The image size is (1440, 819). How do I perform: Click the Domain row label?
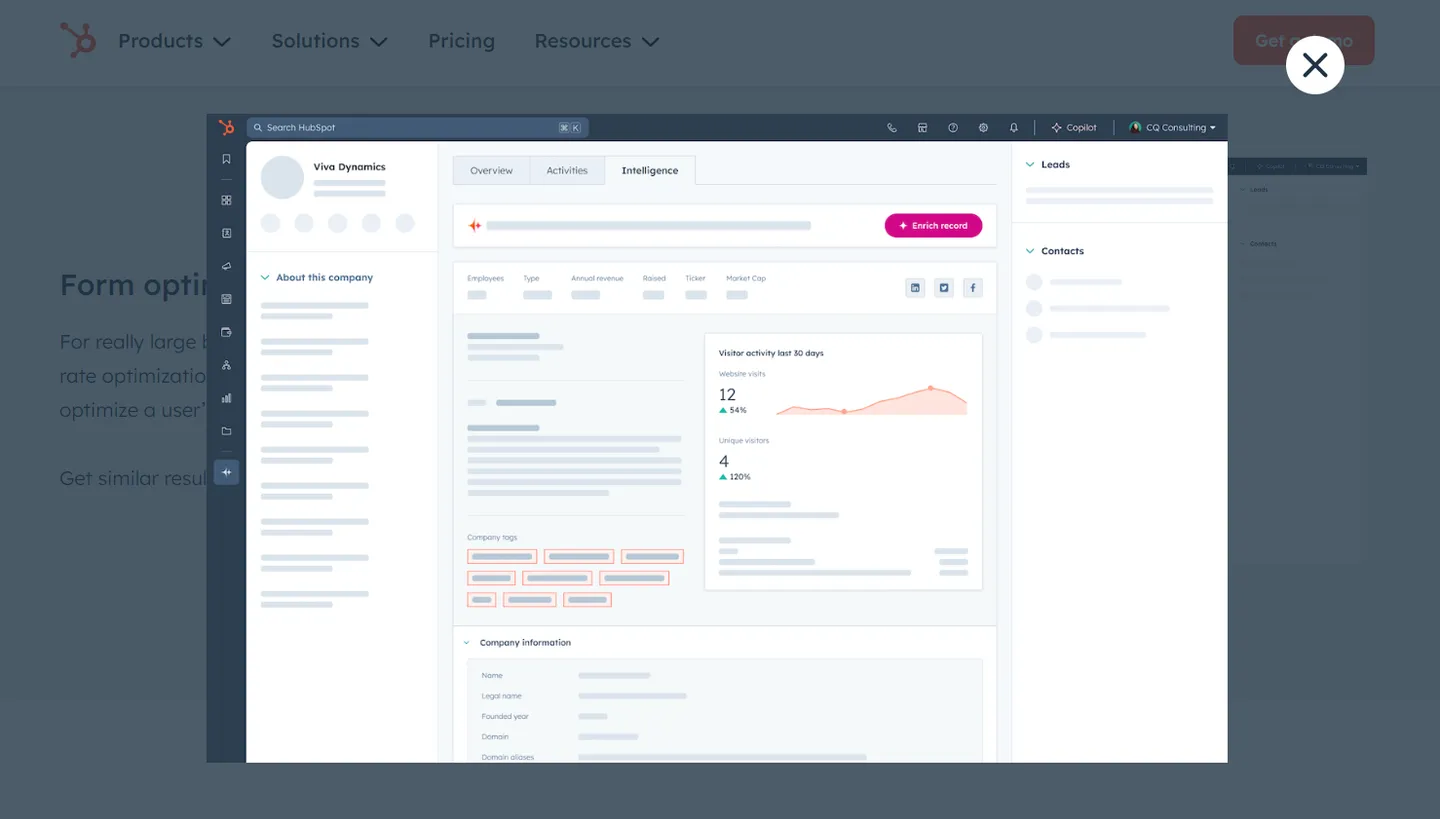pos(495,737)
